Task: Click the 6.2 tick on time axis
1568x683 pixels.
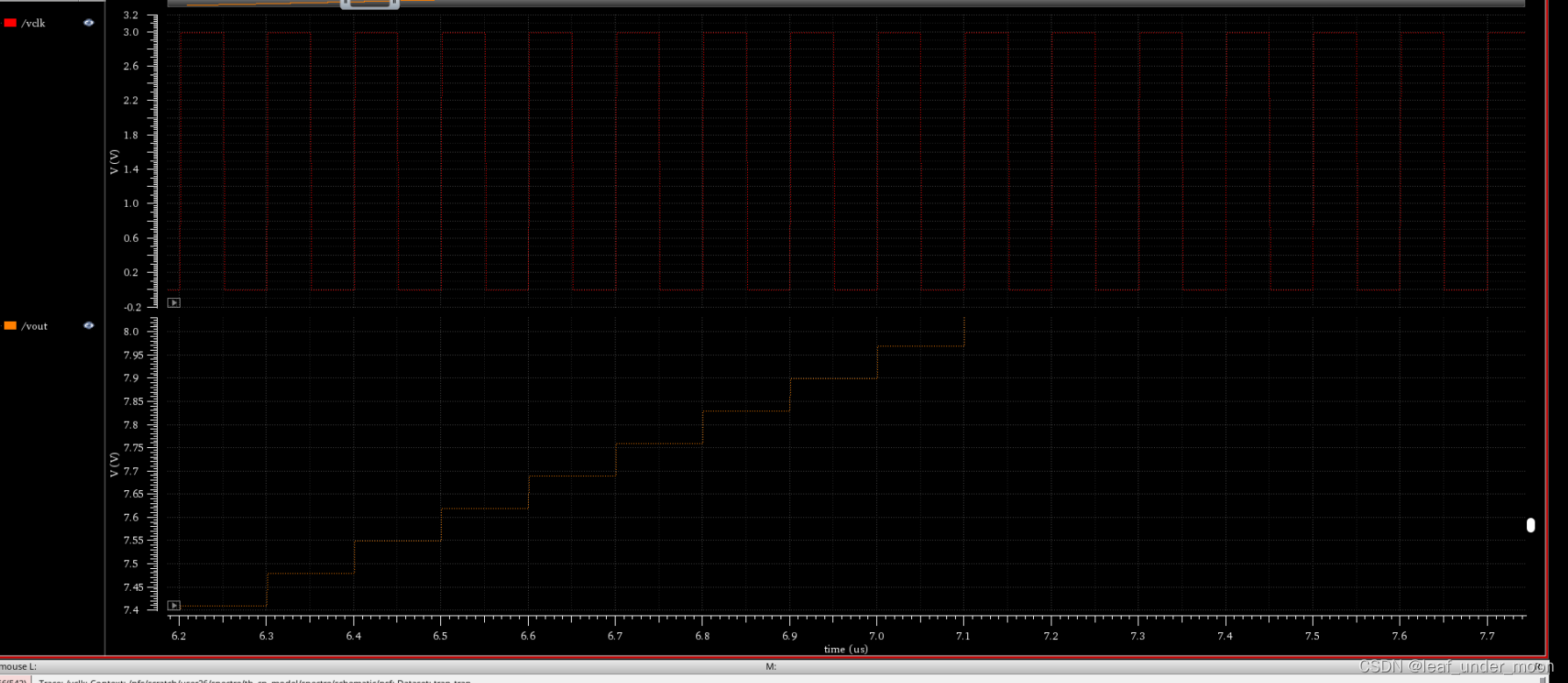Action: [179, 636]
